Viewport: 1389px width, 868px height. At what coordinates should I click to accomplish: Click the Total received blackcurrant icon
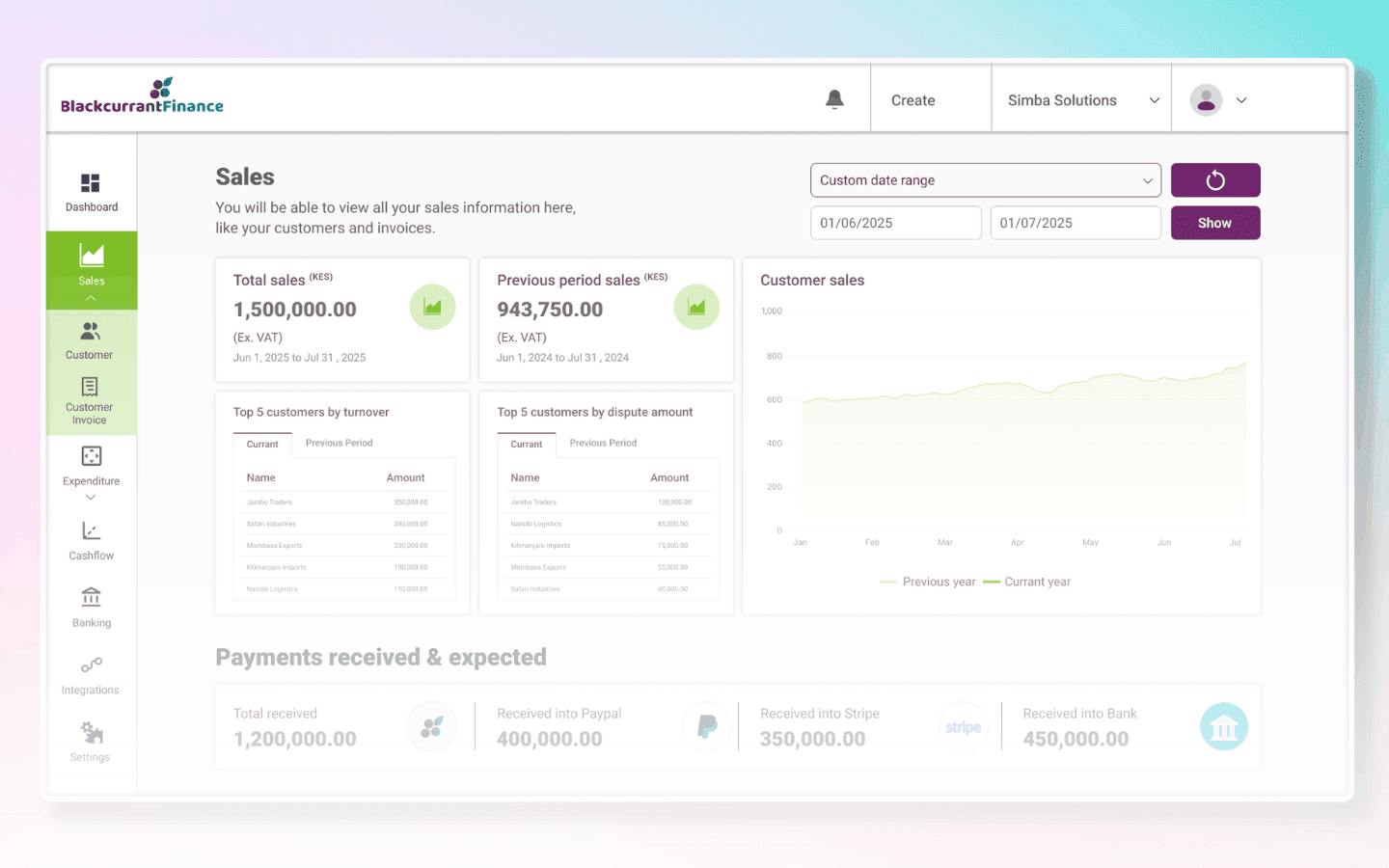(x=432, y=727)
